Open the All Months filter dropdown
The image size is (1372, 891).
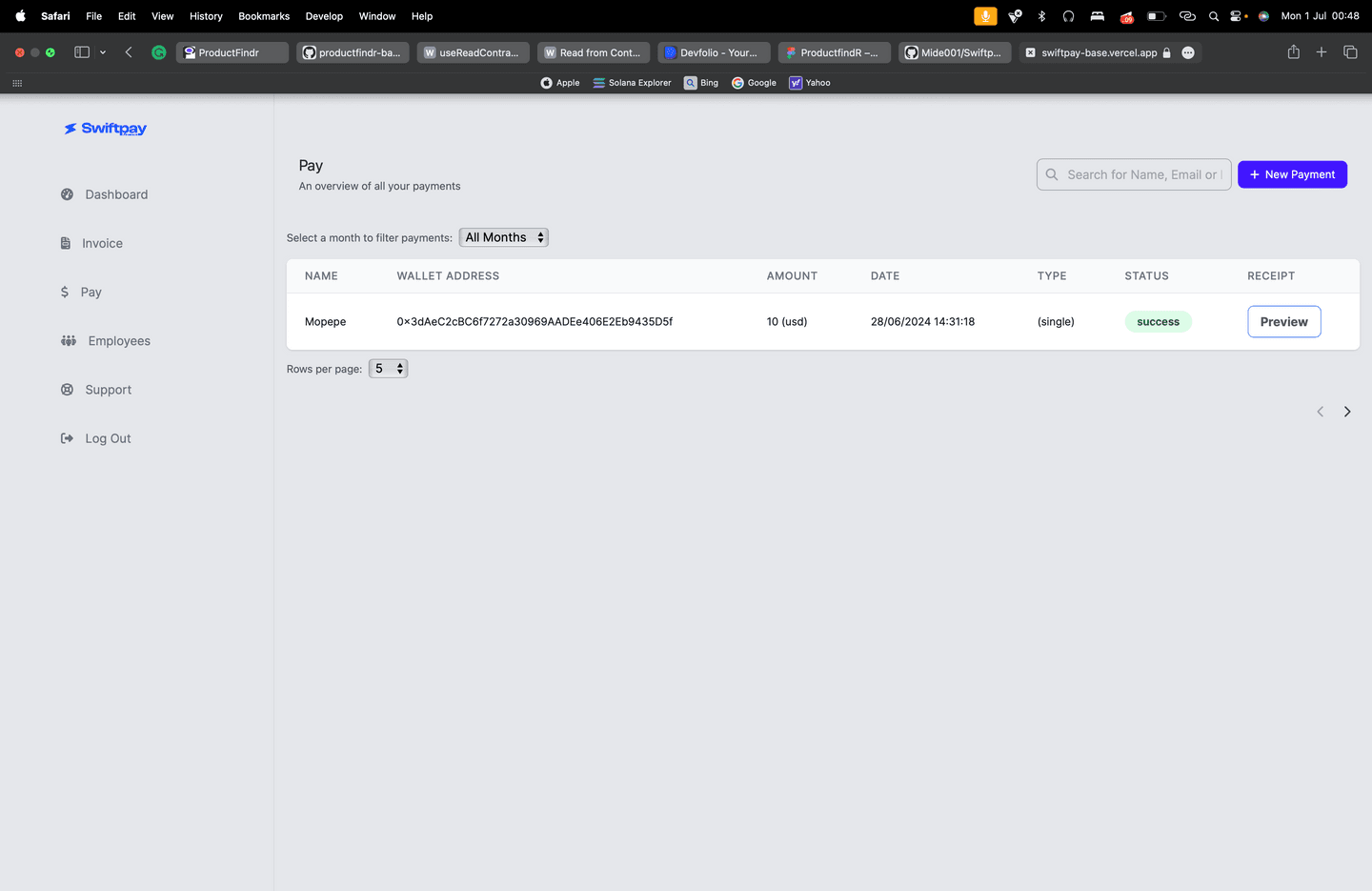click(x=504, y=237)
